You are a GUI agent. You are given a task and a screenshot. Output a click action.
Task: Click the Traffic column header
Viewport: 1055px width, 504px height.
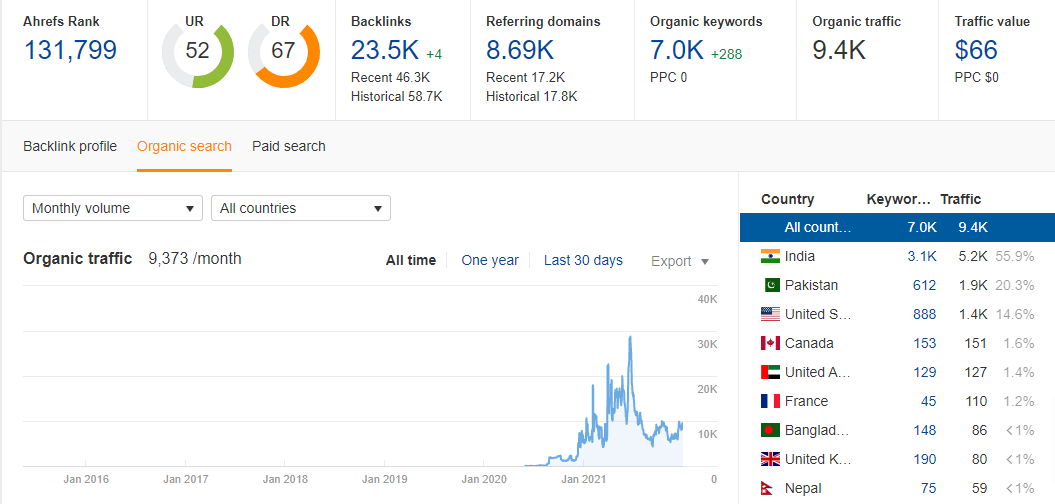[960, 199]
